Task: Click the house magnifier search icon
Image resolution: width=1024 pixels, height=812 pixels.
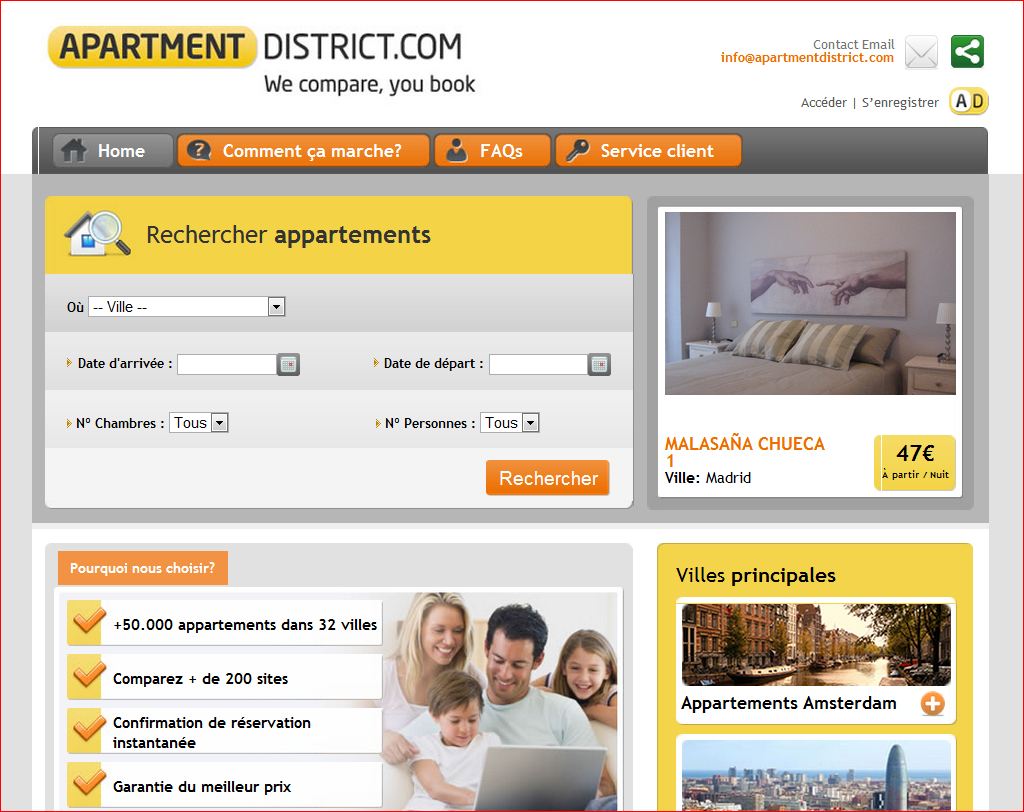Action: pyautogui.click(x=97, y=234)
